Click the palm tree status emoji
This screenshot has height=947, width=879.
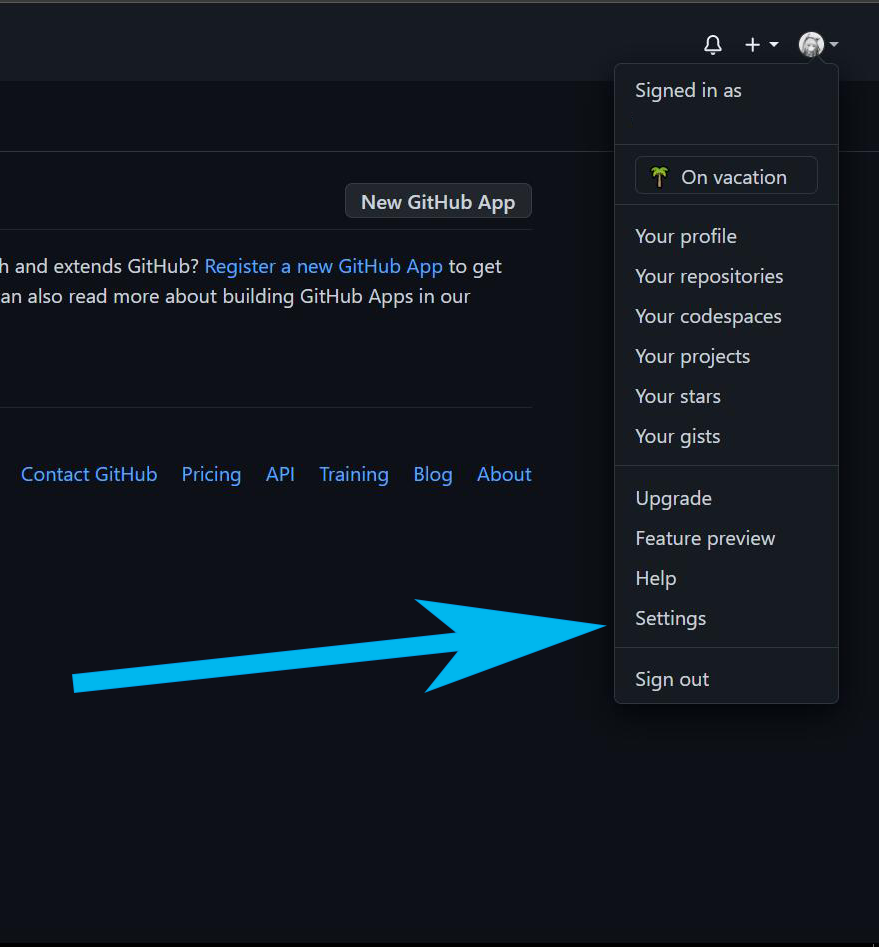[659, 176]
